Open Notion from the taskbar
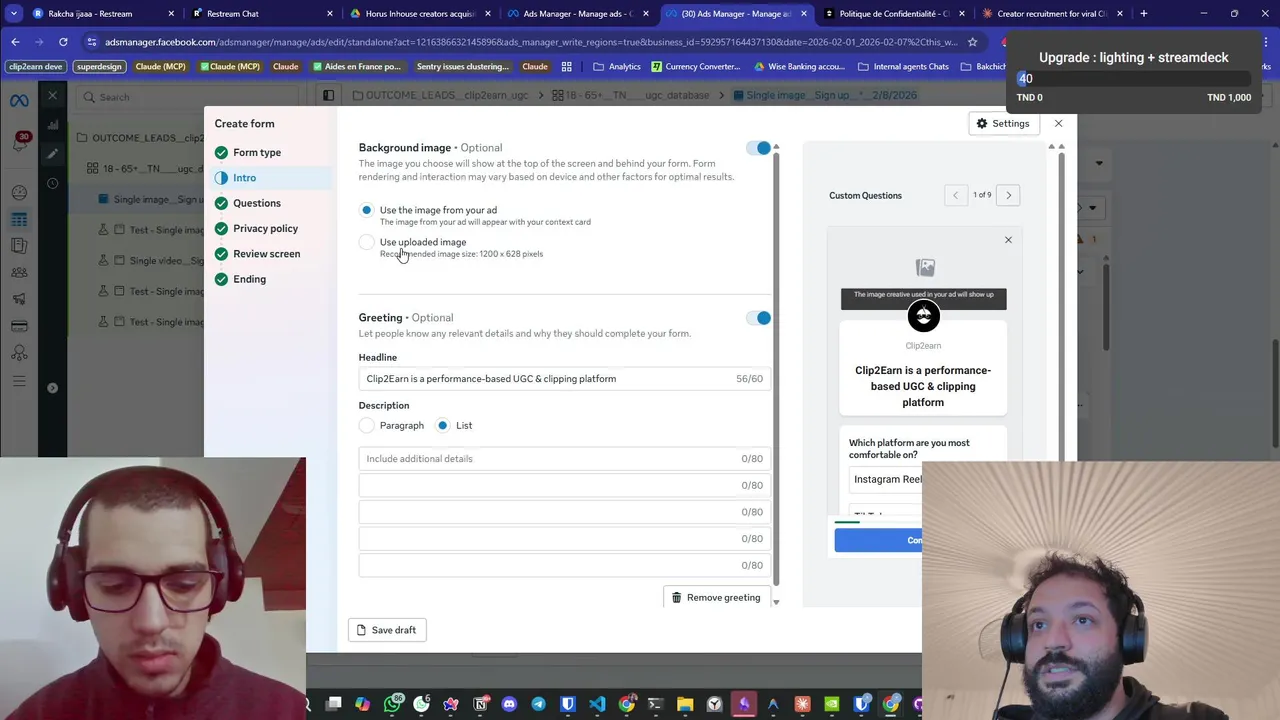This screenshot has width=1280, height=720. coord(480,704)
